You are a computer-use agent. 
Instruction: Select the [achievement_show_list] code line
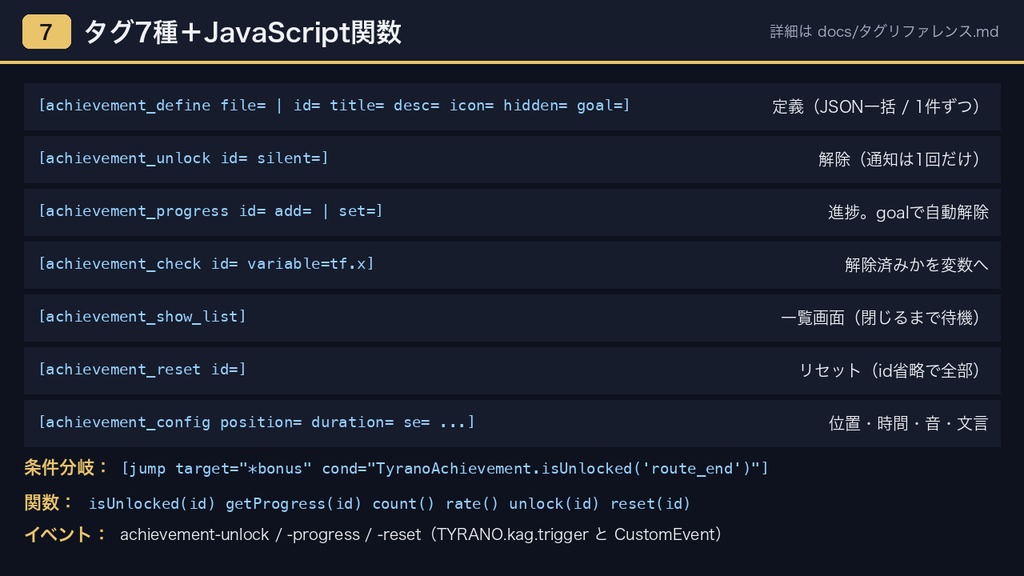142,317
